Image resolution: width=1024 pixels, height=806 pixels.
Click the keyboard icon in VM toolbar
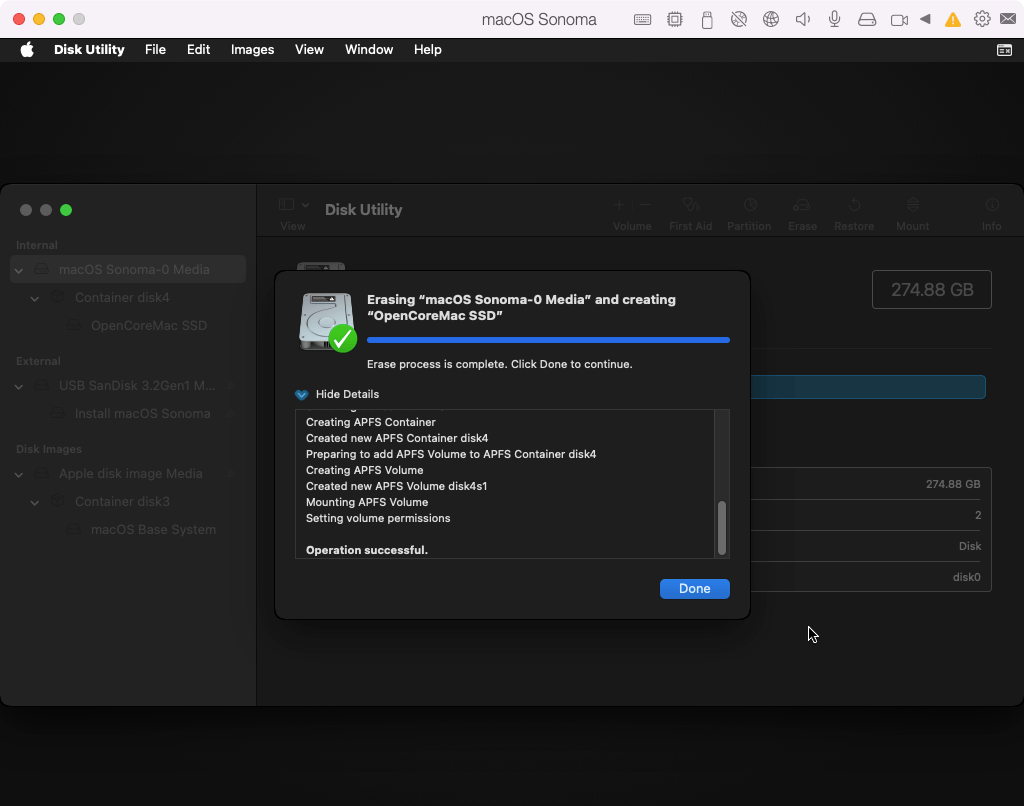pyautogui.click(x=643, y=19)
